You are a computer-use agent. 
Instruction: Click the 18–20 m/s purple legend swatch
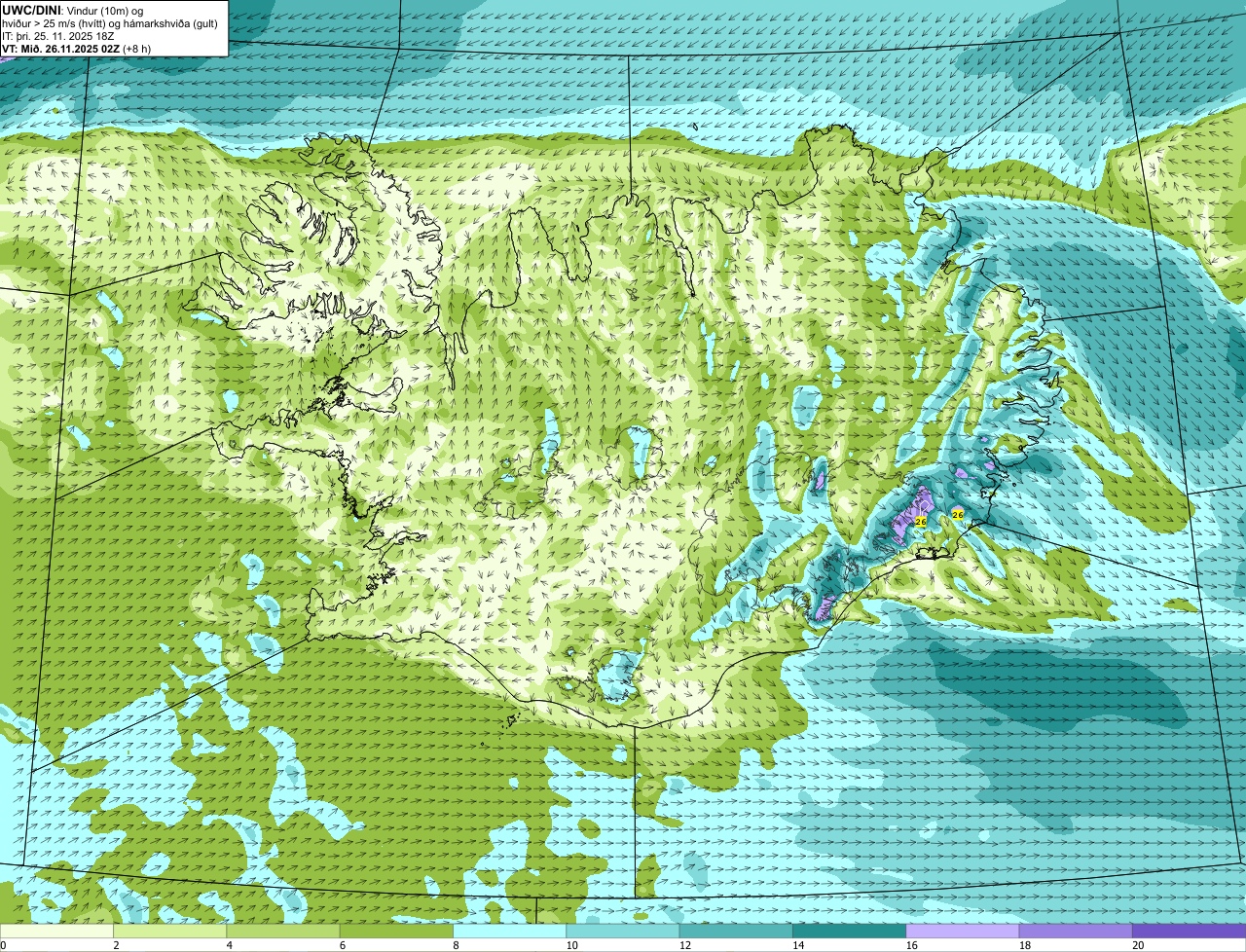click(1076, 931)
